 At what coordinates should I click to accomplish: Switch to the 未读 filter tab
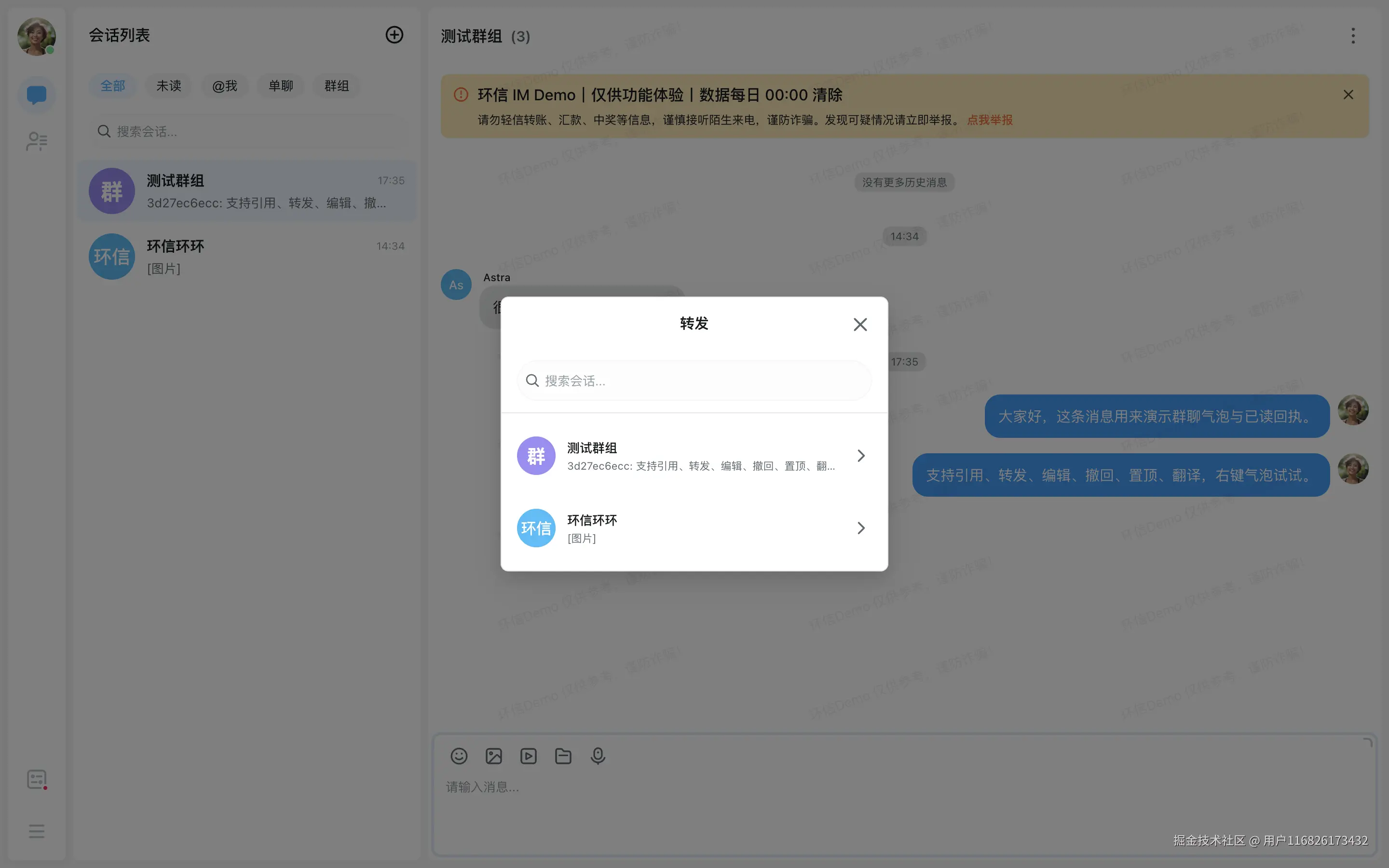pos(169,86)
